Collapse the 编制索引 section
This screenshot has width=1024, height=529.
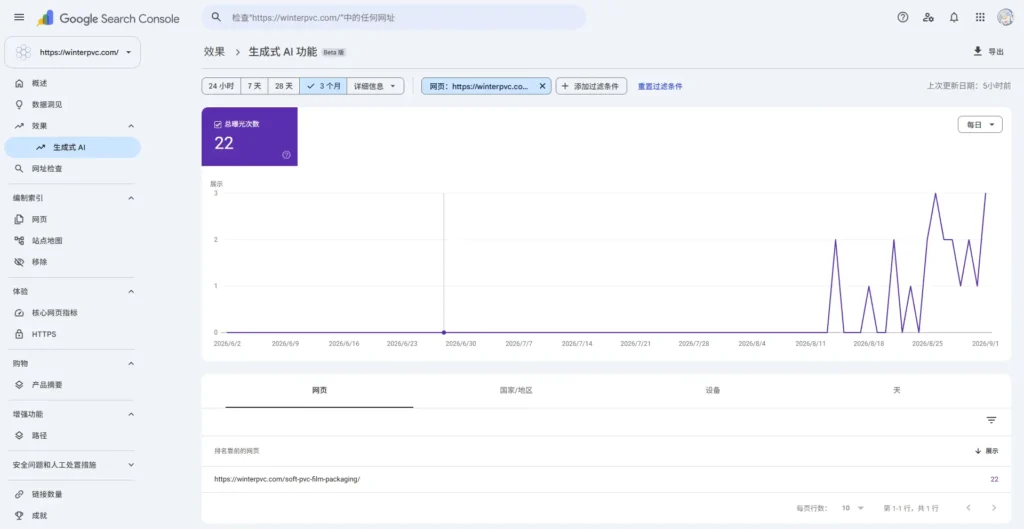tap(131, 198)
